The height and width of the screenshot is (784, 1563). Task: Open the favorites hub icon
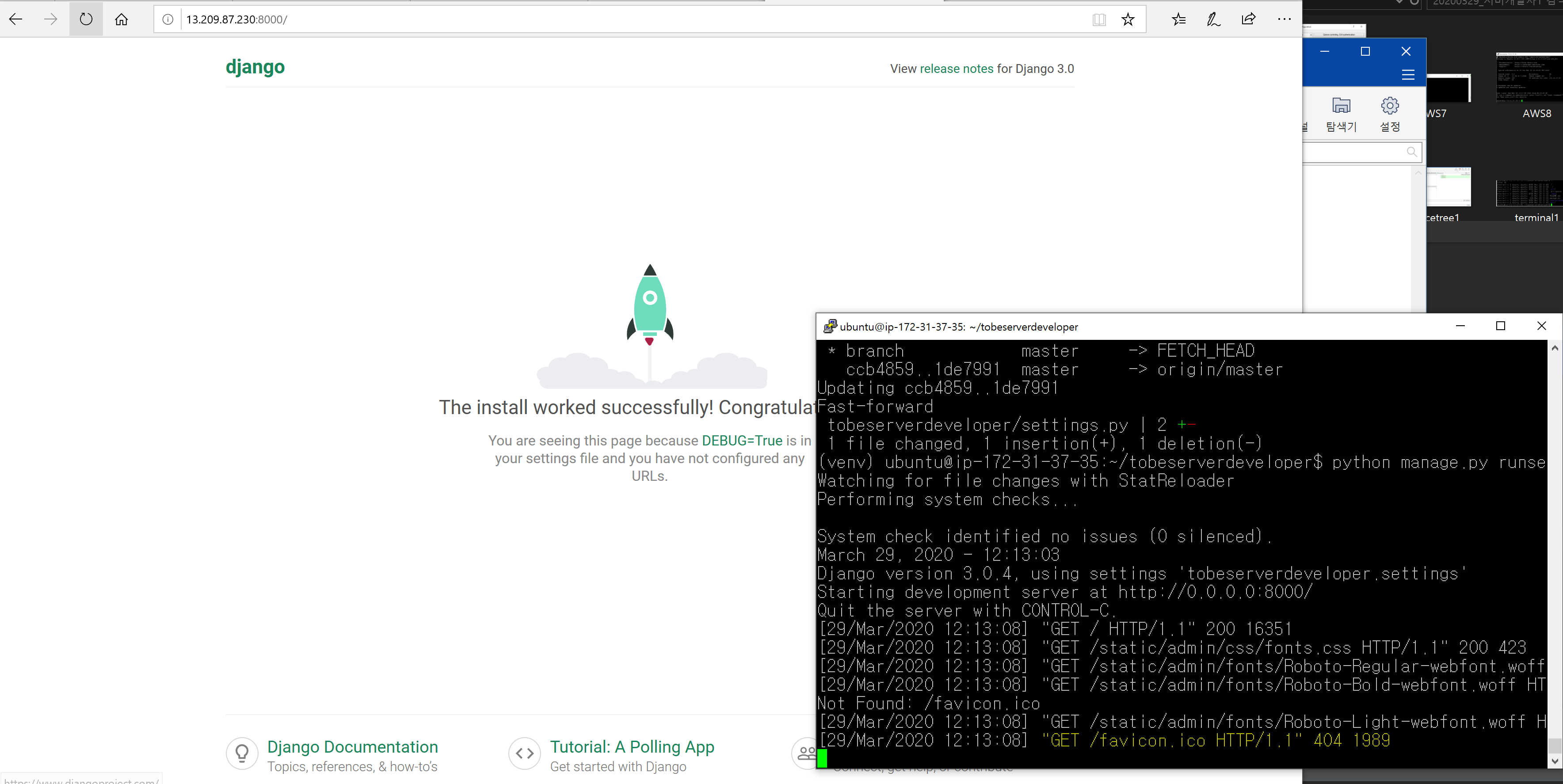click(x=1178, y=19)
